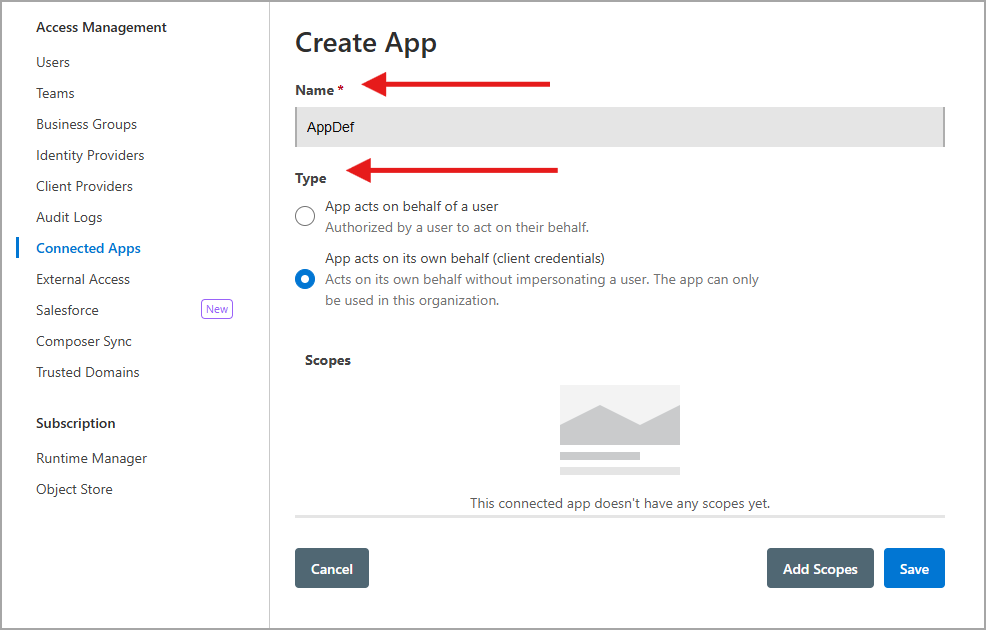Click the Add Scopes button
This screenshot has height=630, width=986.
click(x=820, y=568)
